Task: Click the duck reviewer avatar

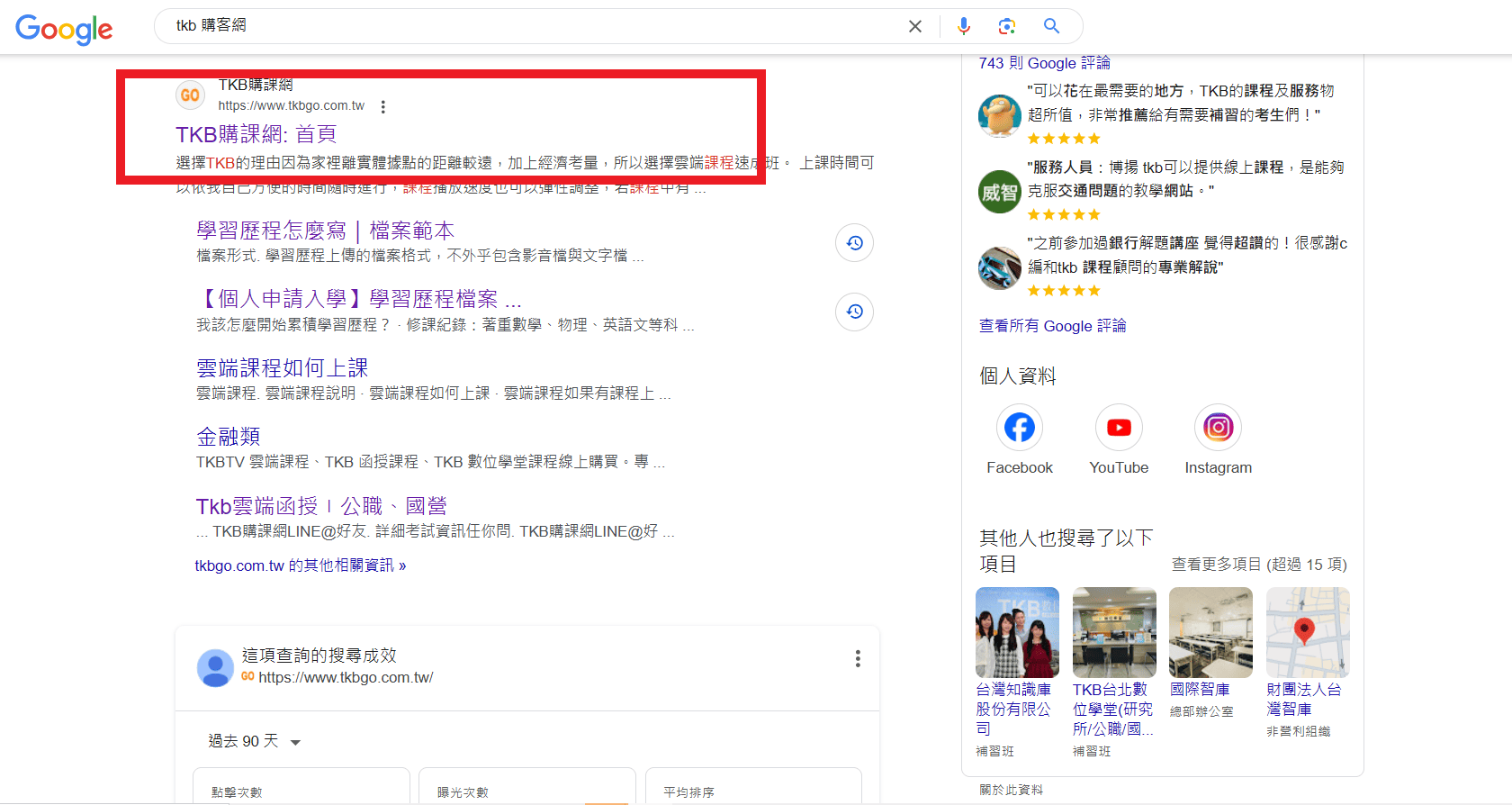Action: pos(1000,115)
